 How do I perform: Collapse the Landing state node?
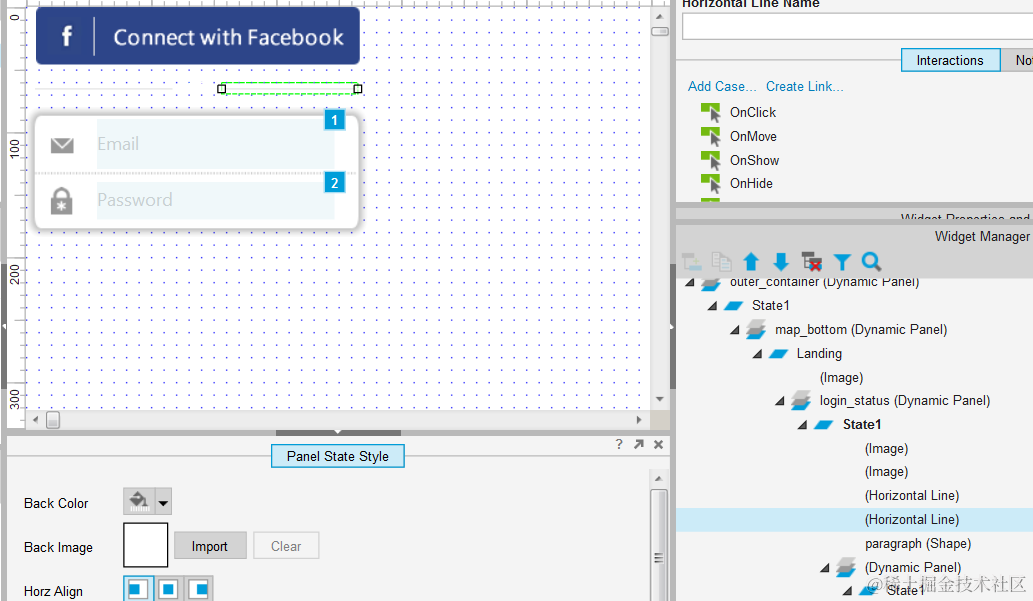coord(758,354)
